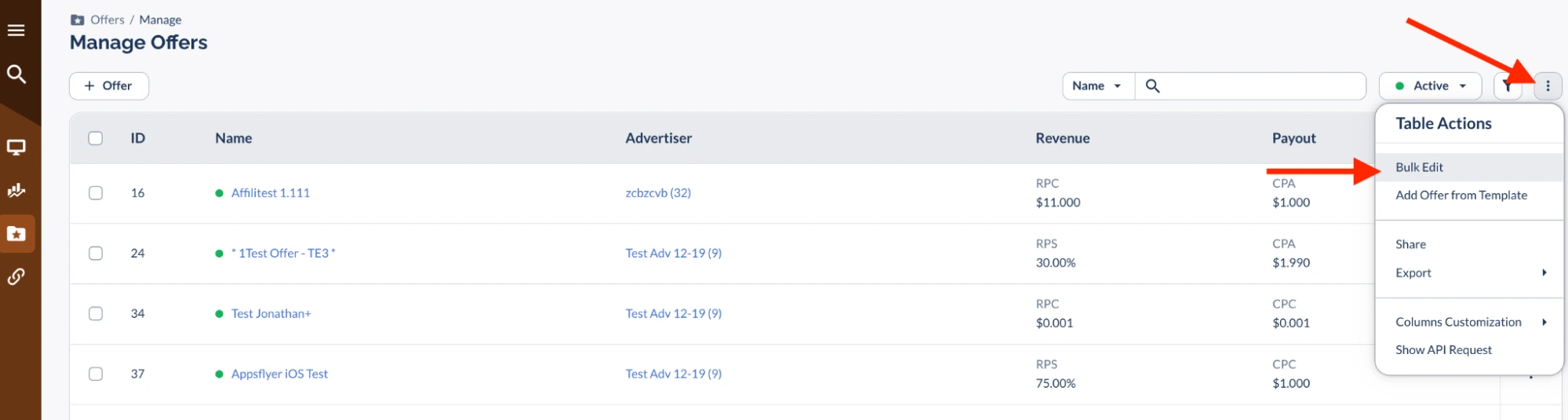Image resolution: width=1568 pixels, height=420 pixels.
Task: Check the box for offer ID 16
Action: tap(96, 193)
